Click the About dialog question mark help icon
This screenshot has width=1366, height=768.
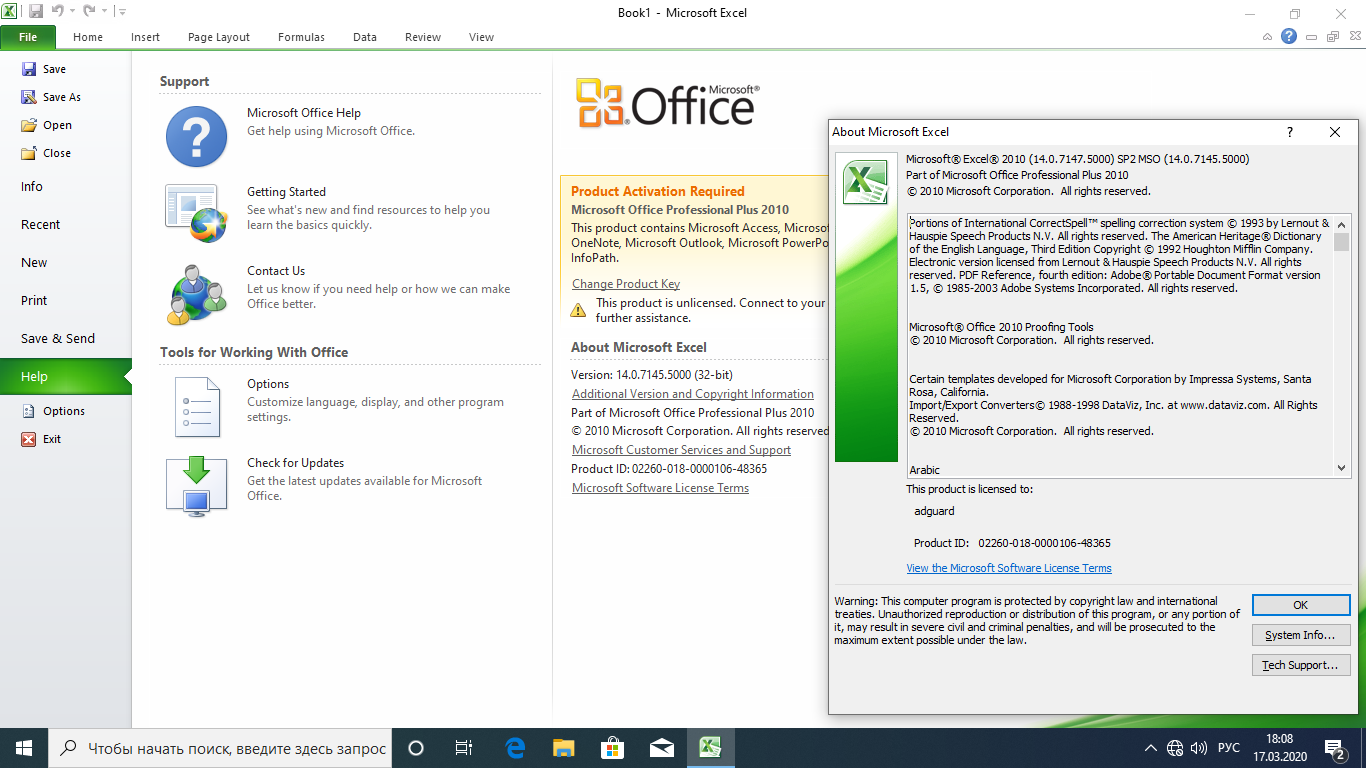pyautogui.click(x=1290, y=132)
